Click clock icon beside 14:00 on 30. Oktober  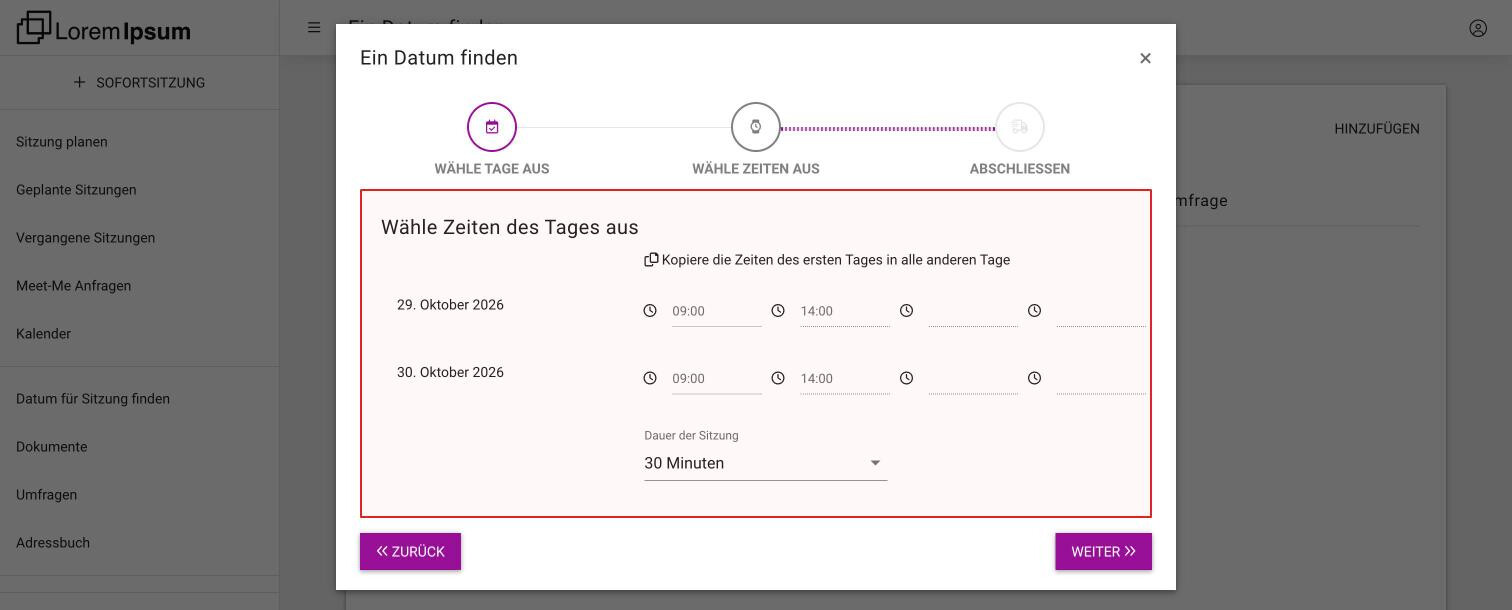tap(778, 378)
